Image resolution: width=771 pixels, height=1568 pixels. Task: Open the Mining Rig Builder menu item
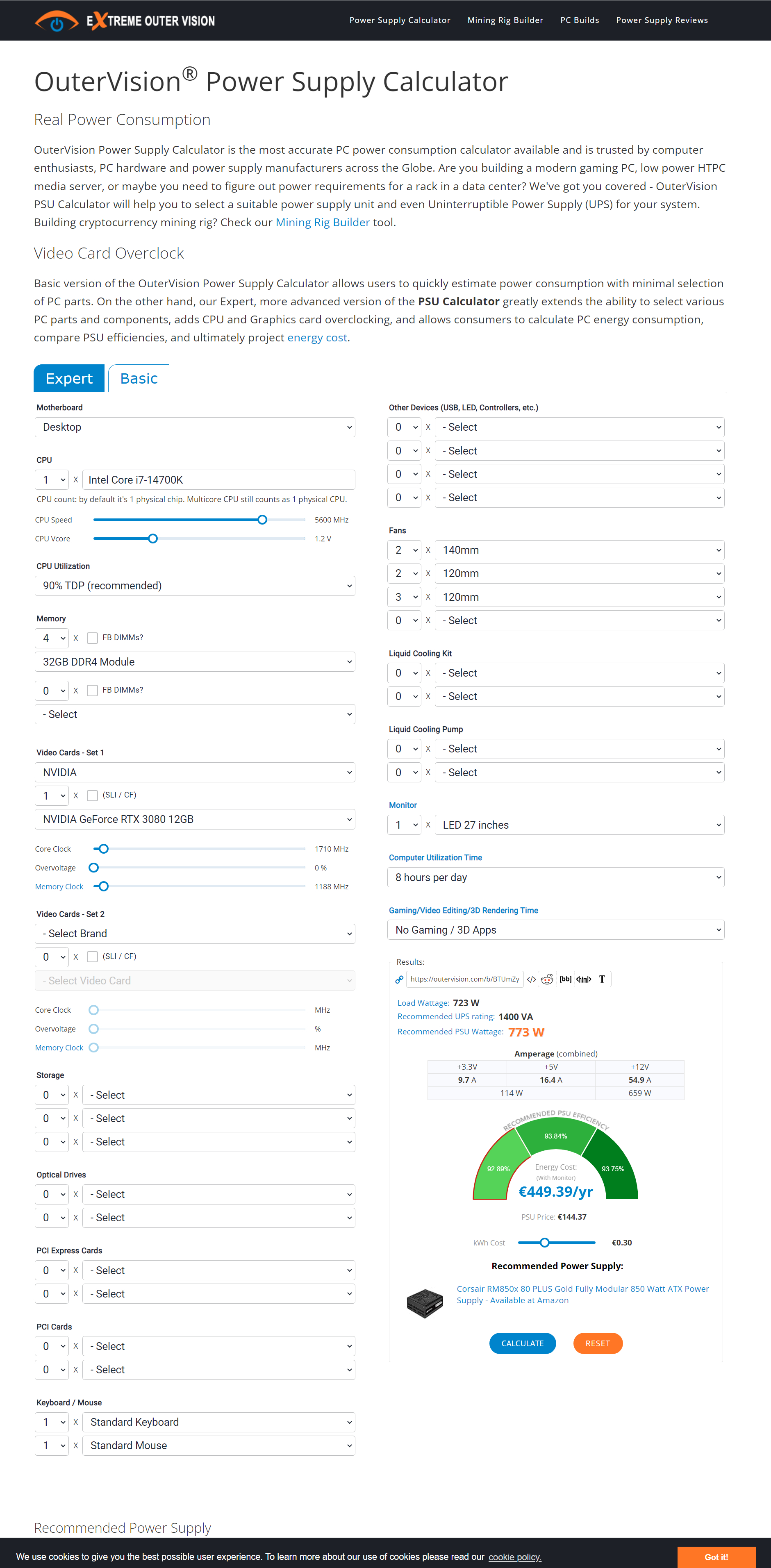coord(505,20)
